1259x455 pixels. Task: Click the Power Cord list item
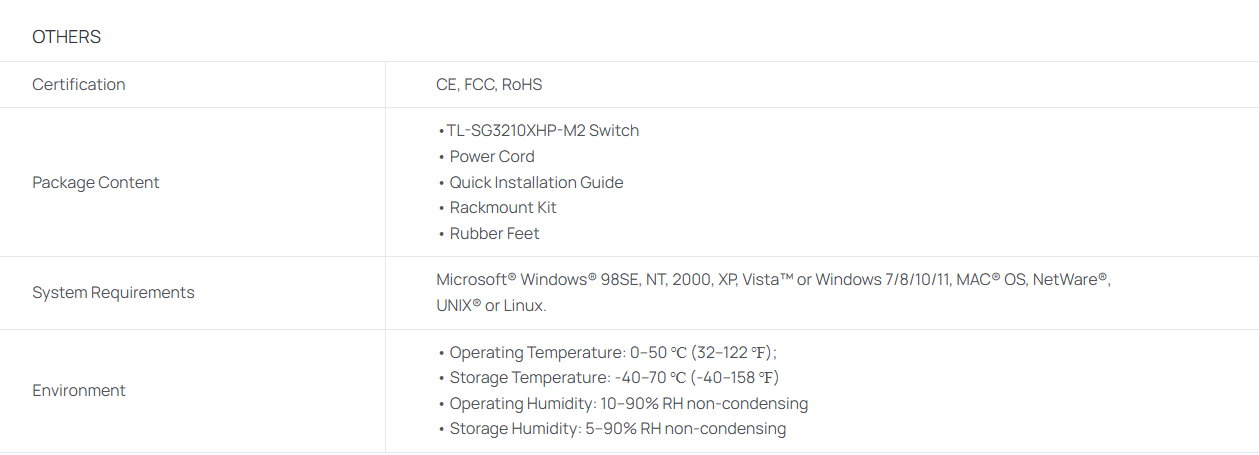coord(491,157)
